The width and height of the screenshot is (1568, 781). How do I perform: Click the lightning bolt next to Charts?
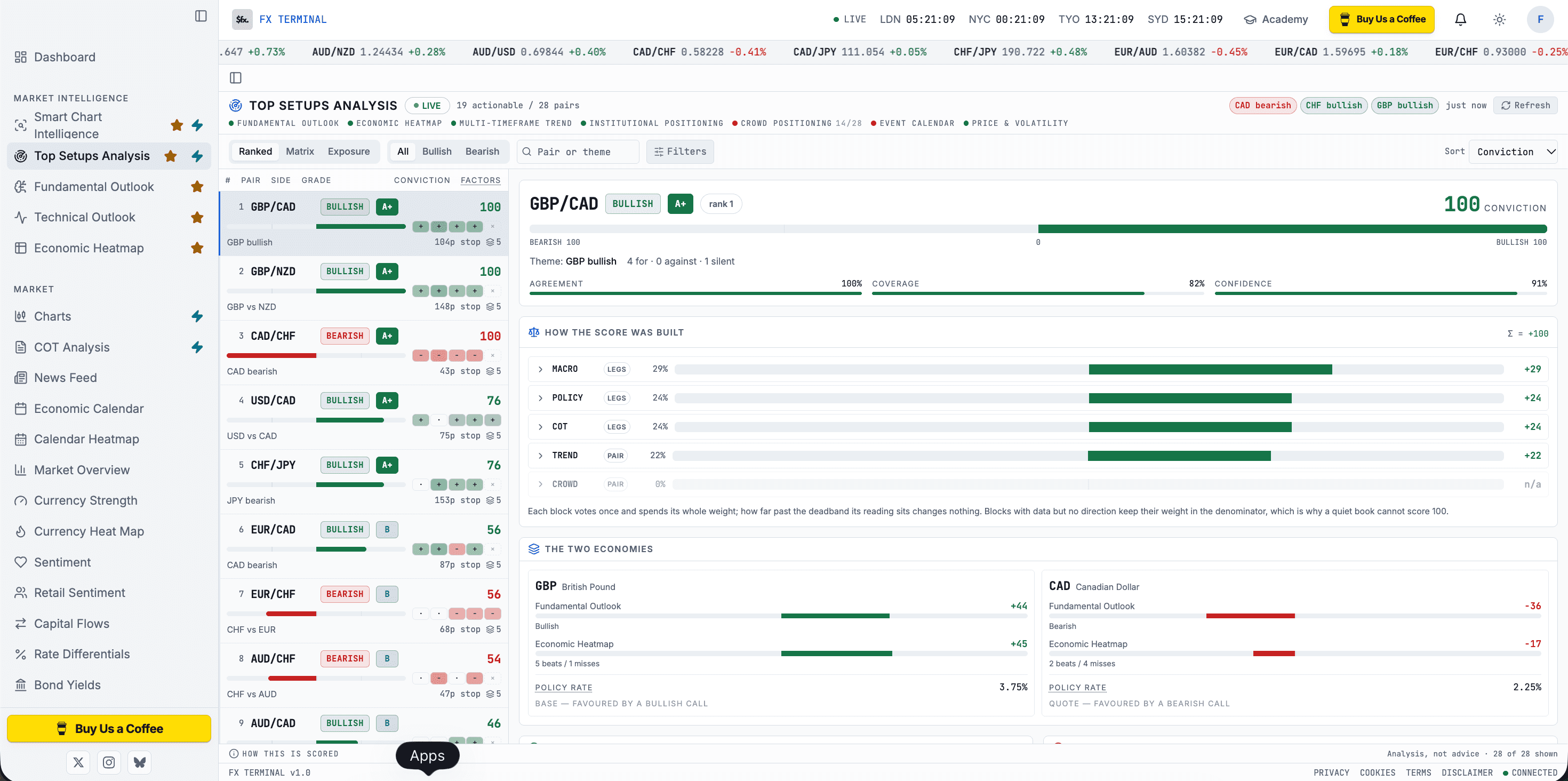(x=197, y=316)
